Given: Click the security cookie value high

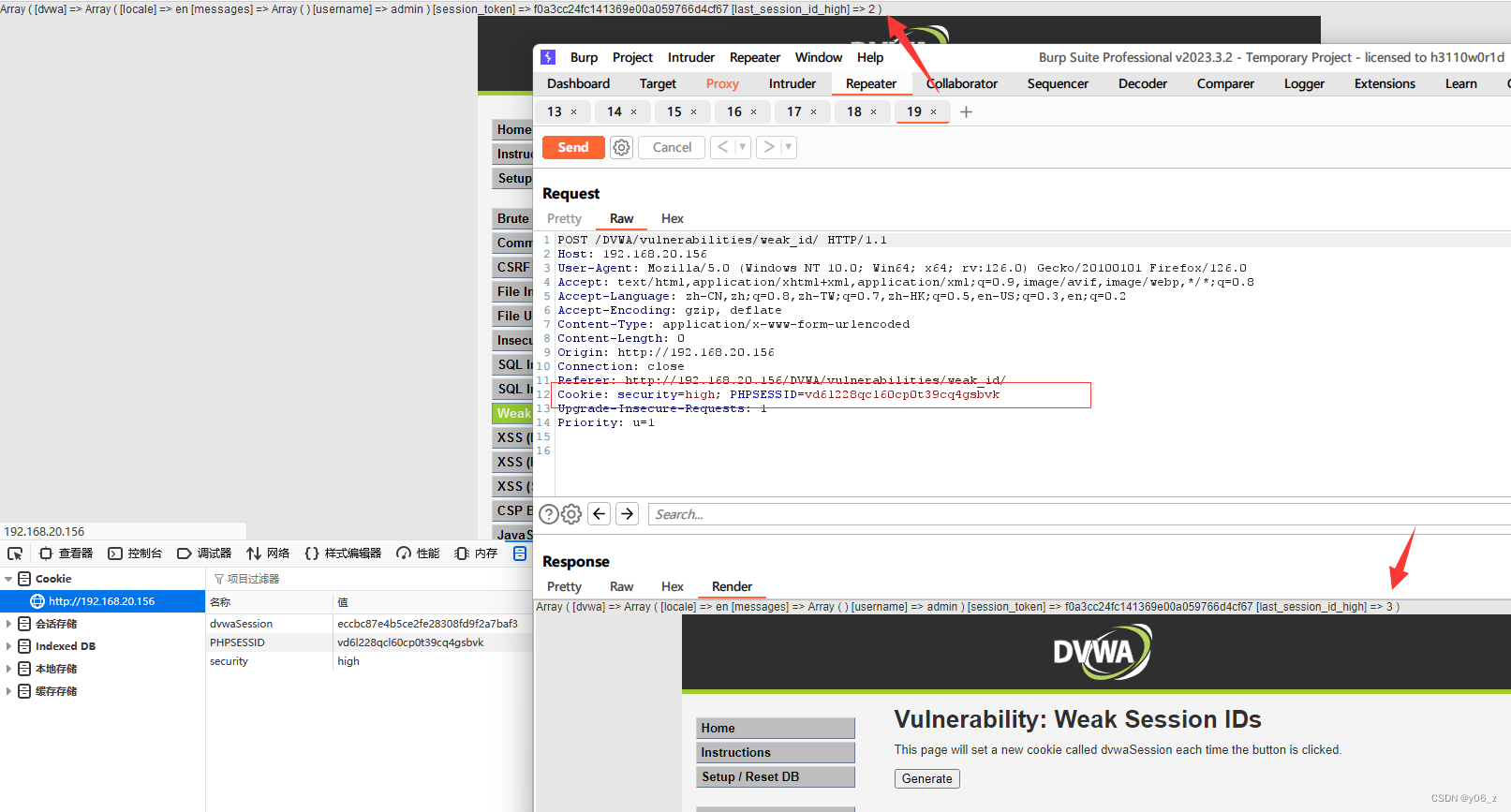Looking at the screenshot, I should [348, 661].
